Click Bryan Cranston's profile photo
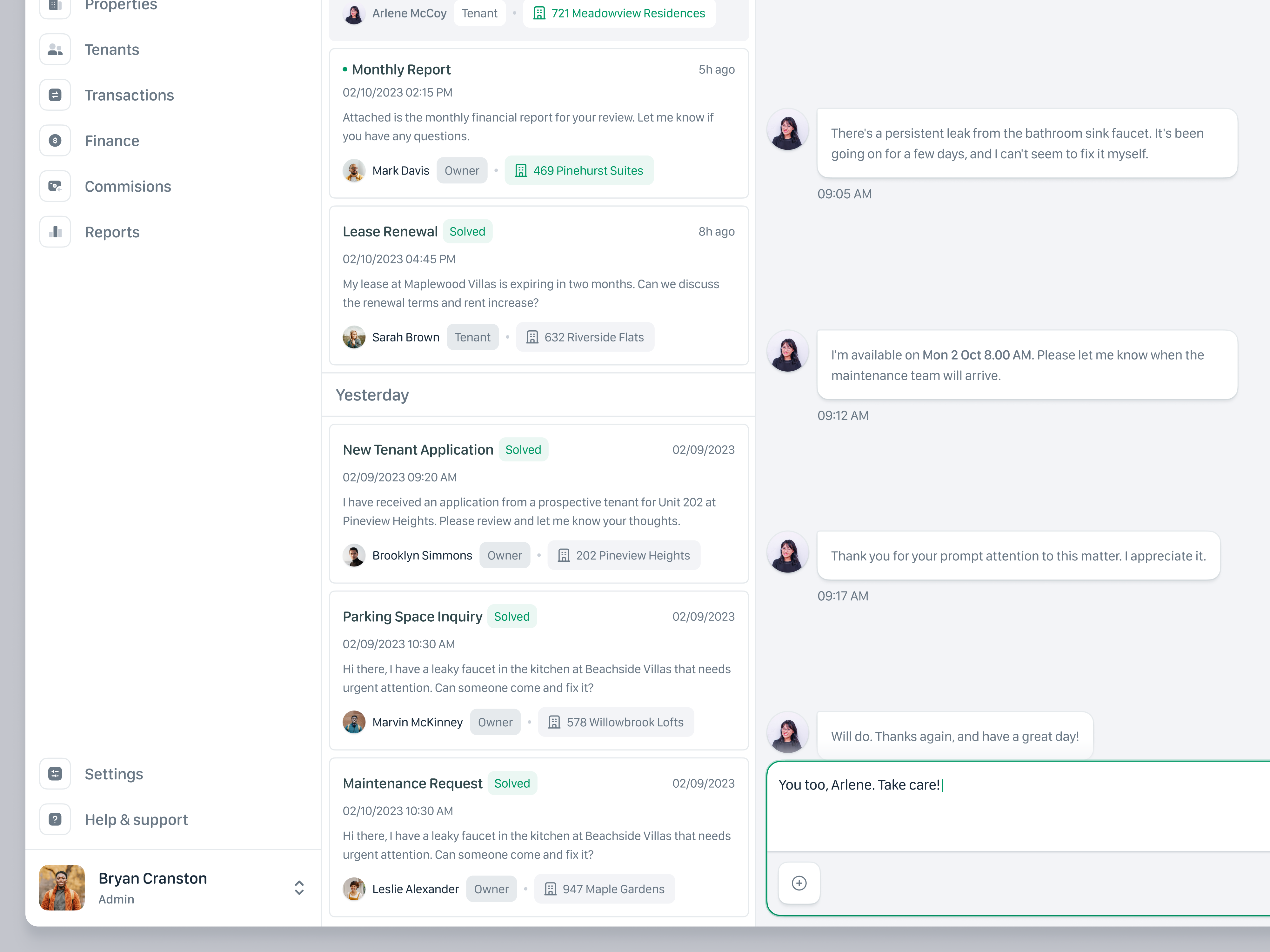This screenshot has width=1270, height=952. [62, 888]
